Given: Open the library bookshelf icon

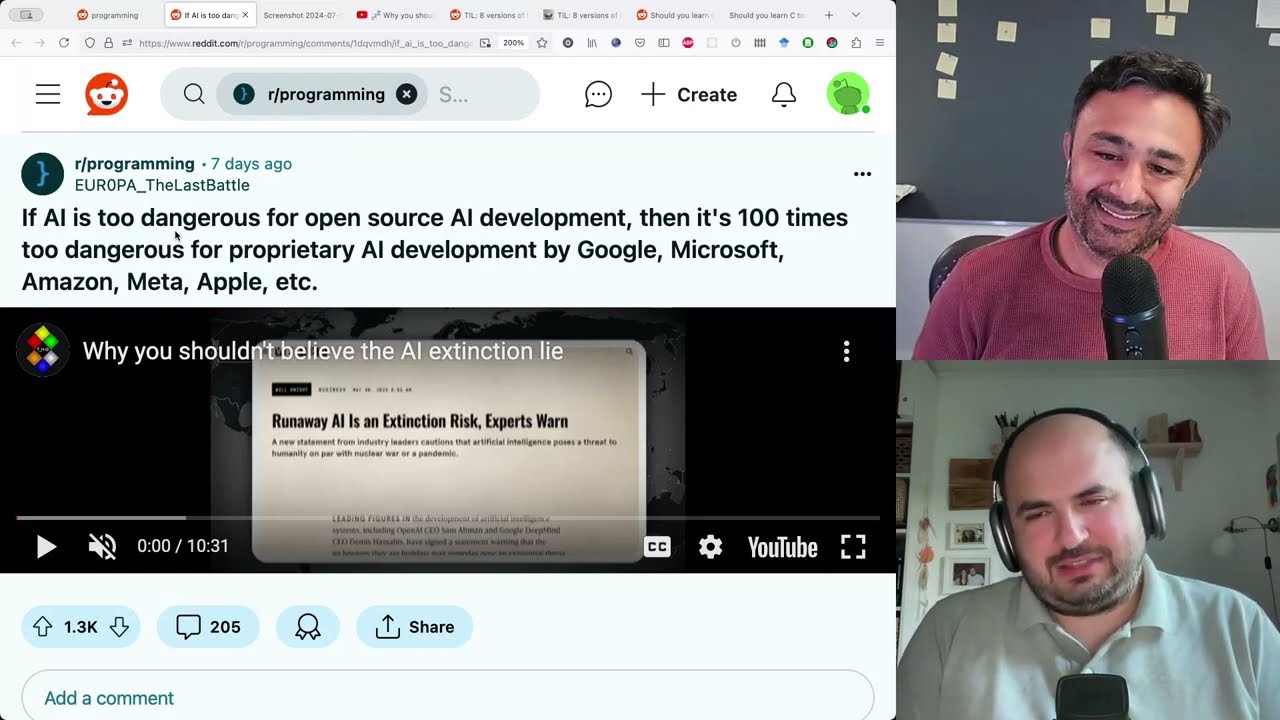Looking at the screenshot, I should click(x=592, y=43).
